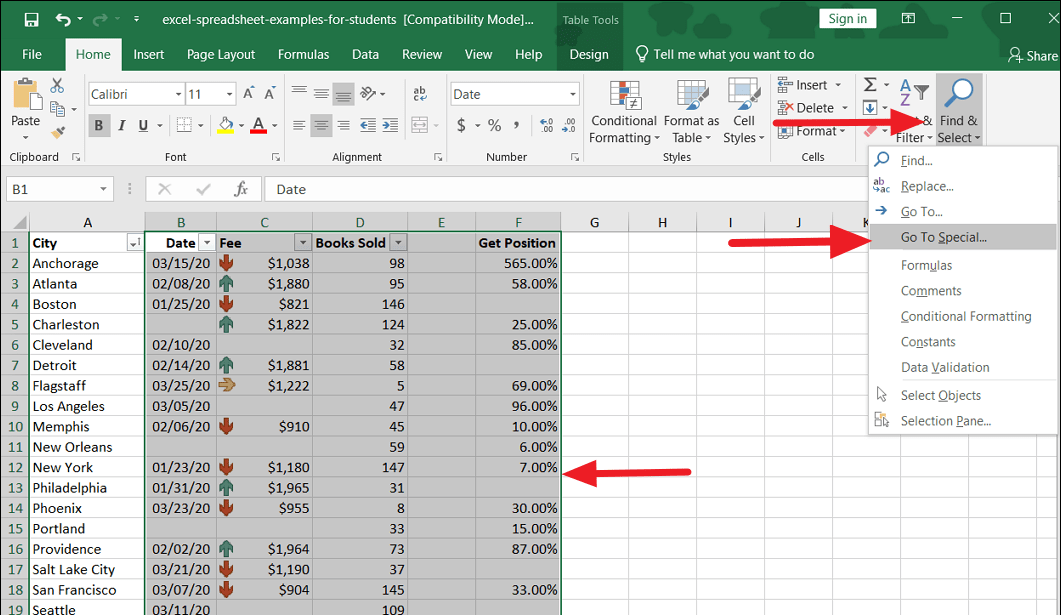Toggle Italic formatting
The image size is (1061, 615).
point(121,125)
